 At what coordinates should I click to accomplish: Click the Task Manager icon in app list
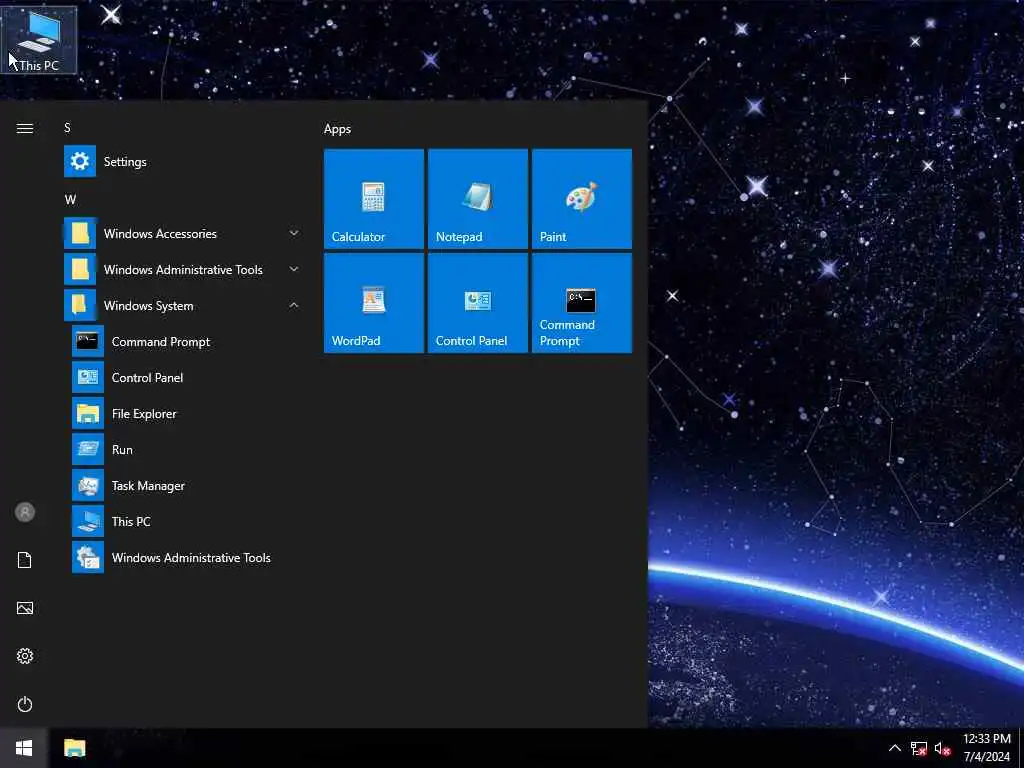[x=88, y=485]
